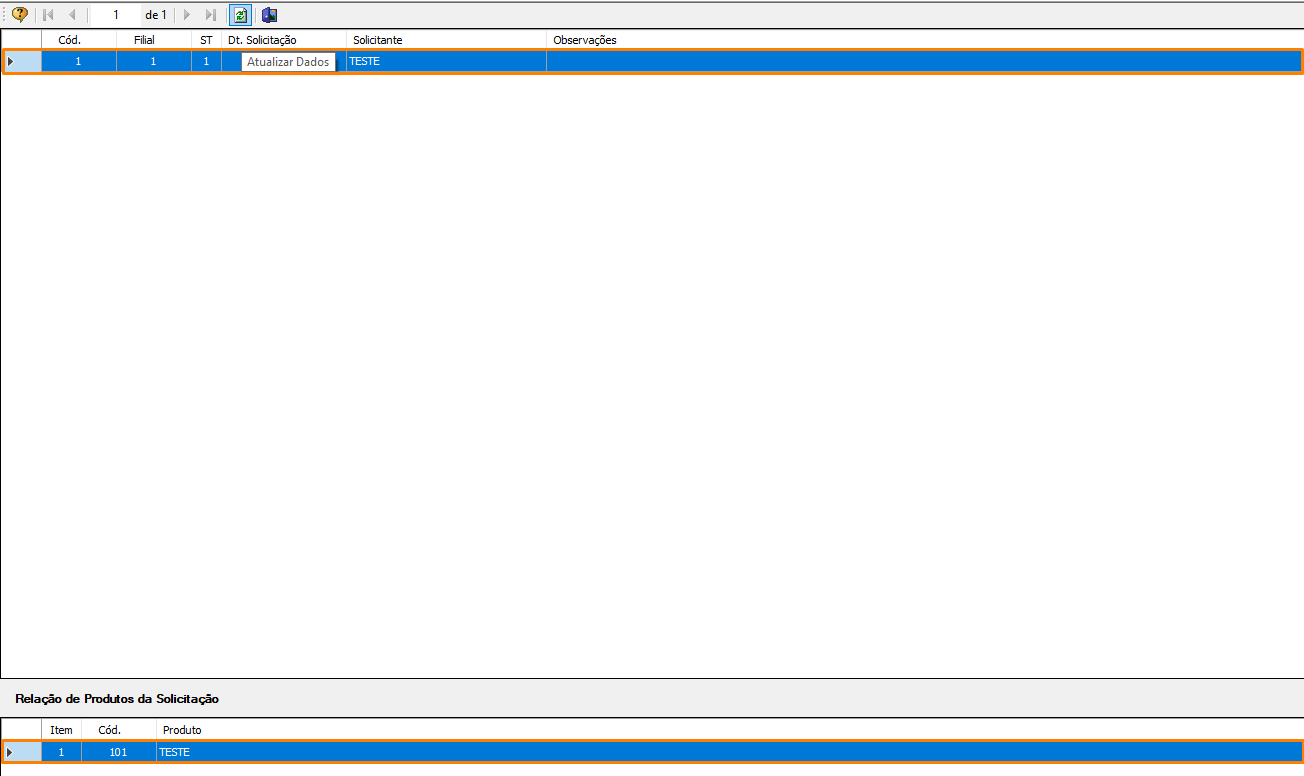1304x776 pixels.
Task: Click the Atualizar Dados refresh icon
Action: [x=240, y=15]
